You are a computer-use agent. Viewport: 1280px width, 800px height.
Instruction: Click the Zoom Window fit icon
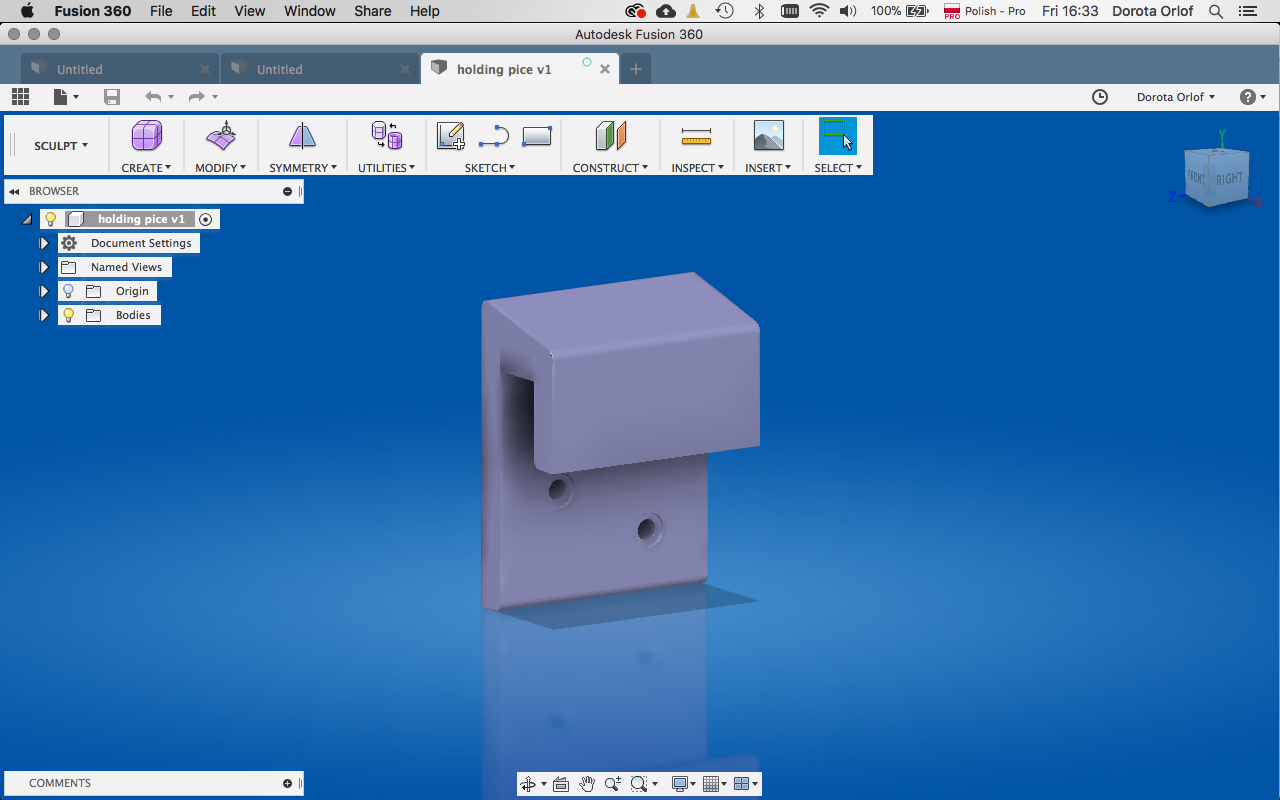[x=639, y=784]
